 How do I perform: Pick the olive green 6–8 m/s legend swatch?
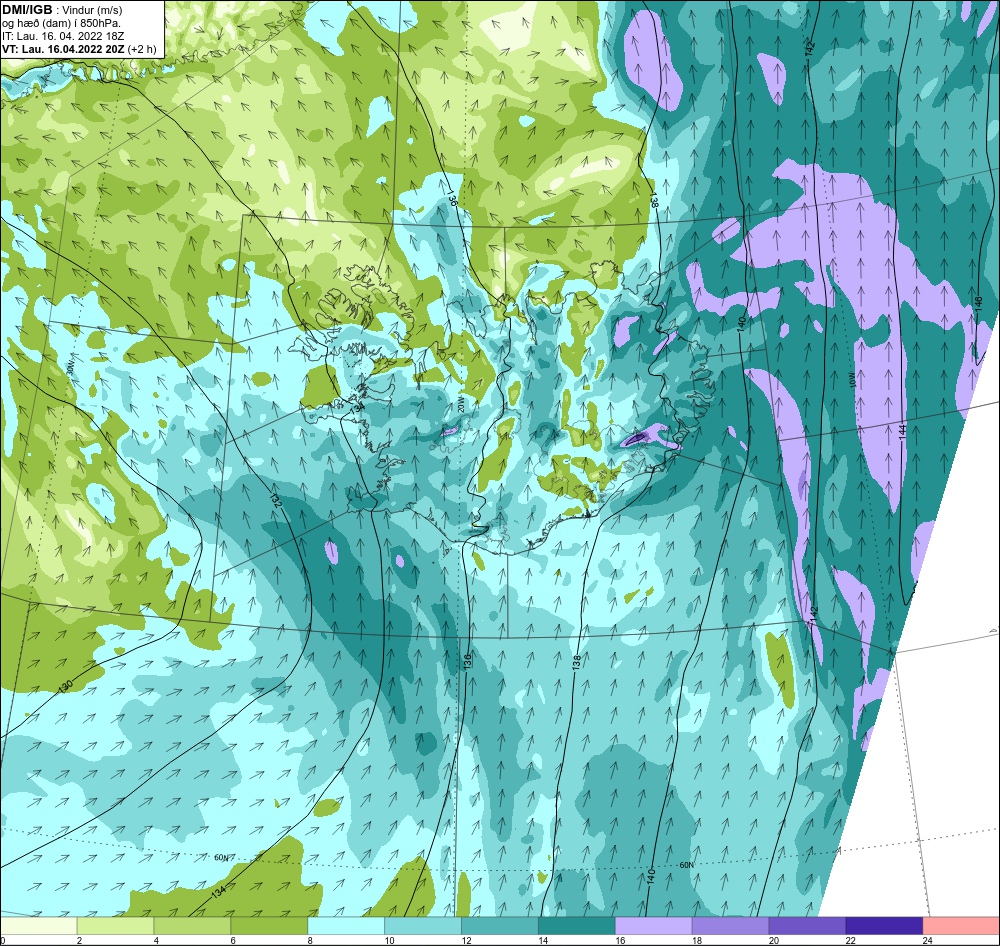[269, 925]
